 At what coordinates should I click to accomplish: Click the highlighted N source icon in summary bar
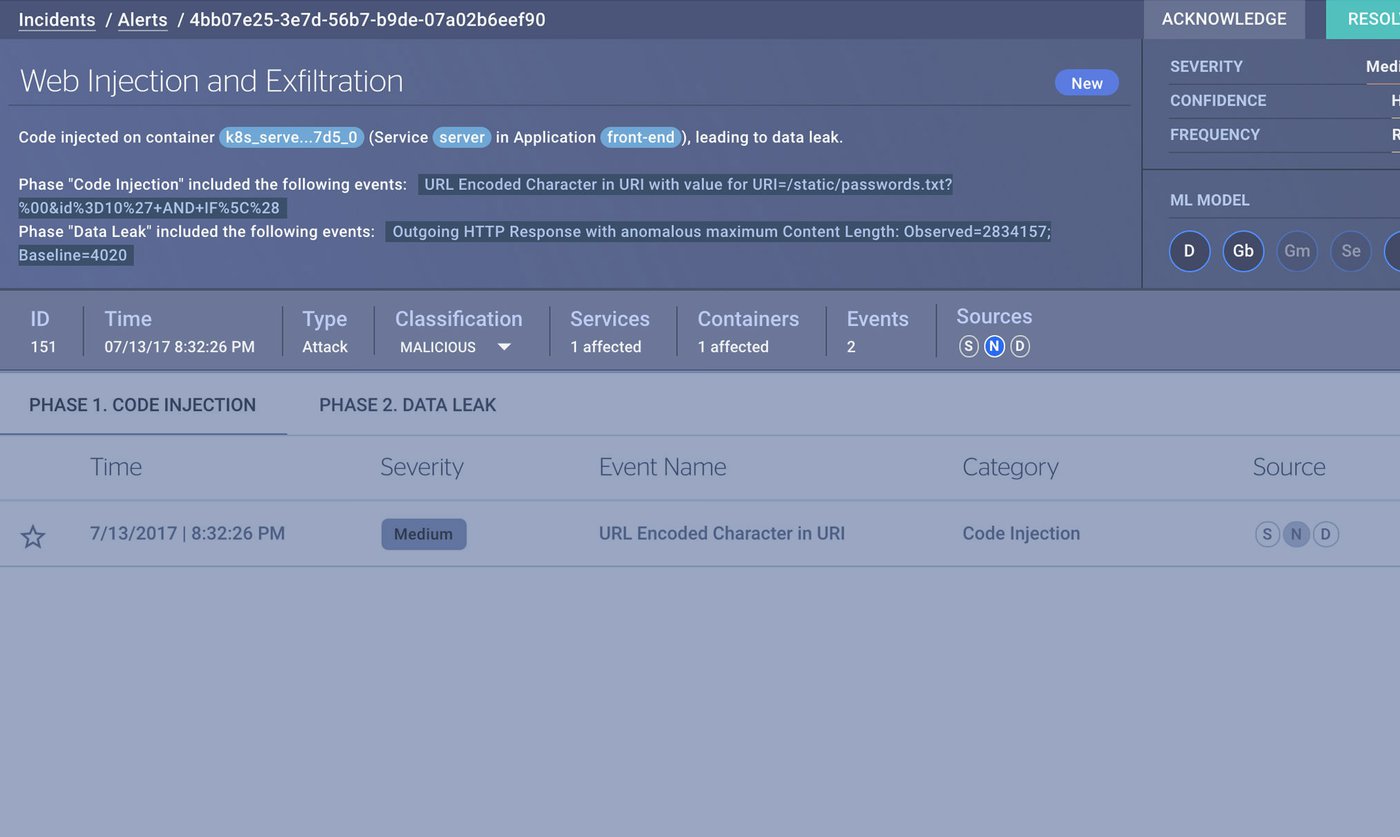[994, 346]
